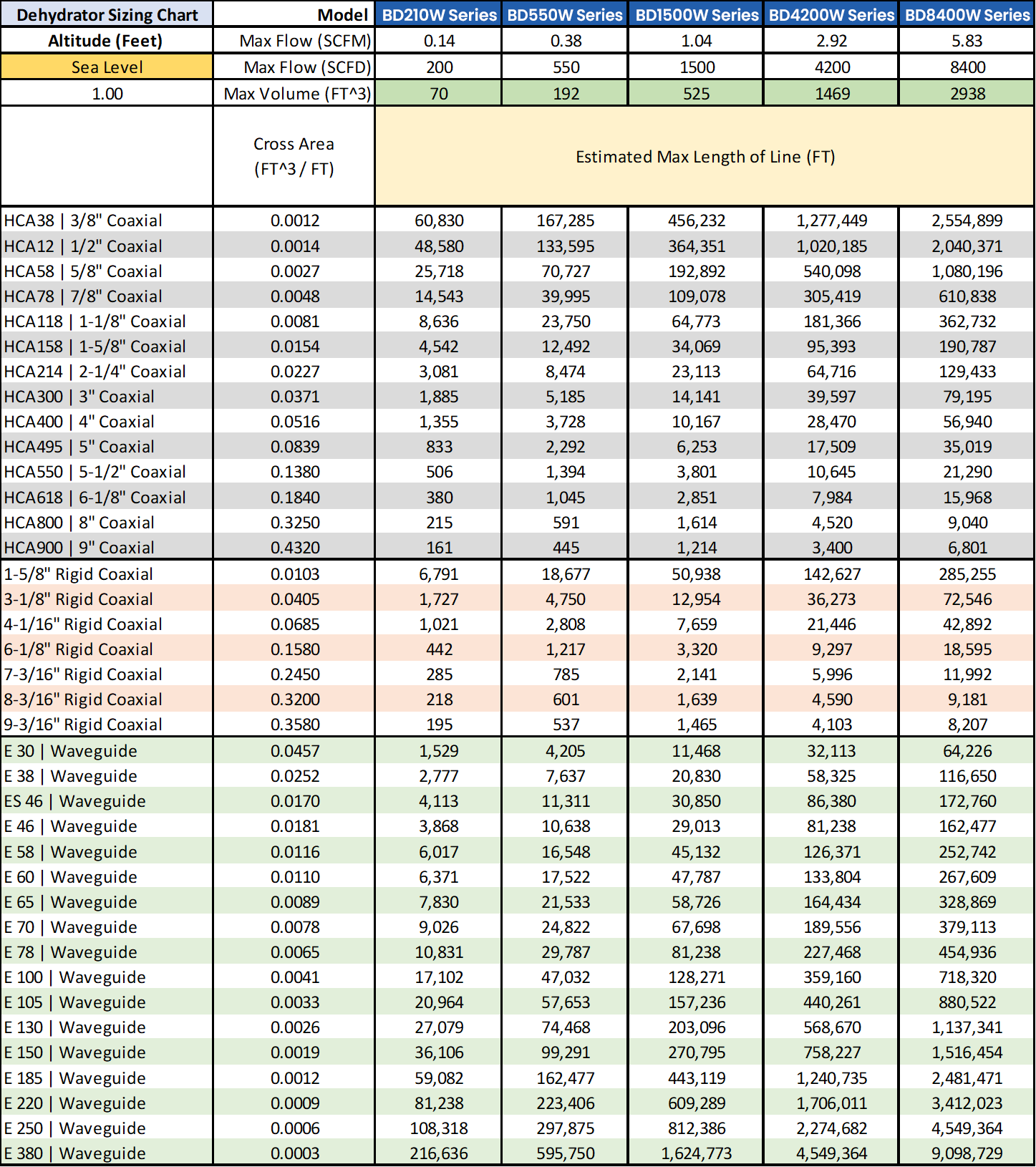Image resolution: width=1036 pixels, height=1167 pixels.
Task: Select the Max Volume value 1469
Action: (x=832, y=94)
